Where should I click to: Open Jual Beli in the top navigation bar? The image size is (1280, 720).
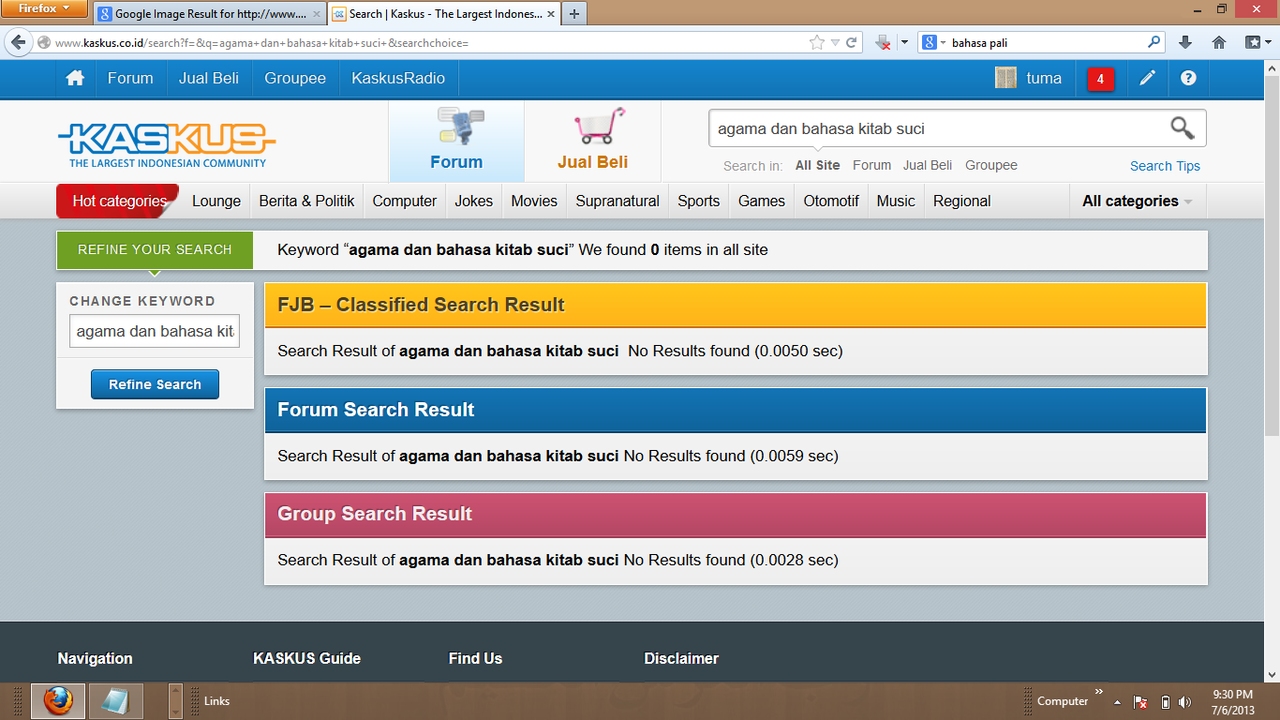[x=209, y=78]
